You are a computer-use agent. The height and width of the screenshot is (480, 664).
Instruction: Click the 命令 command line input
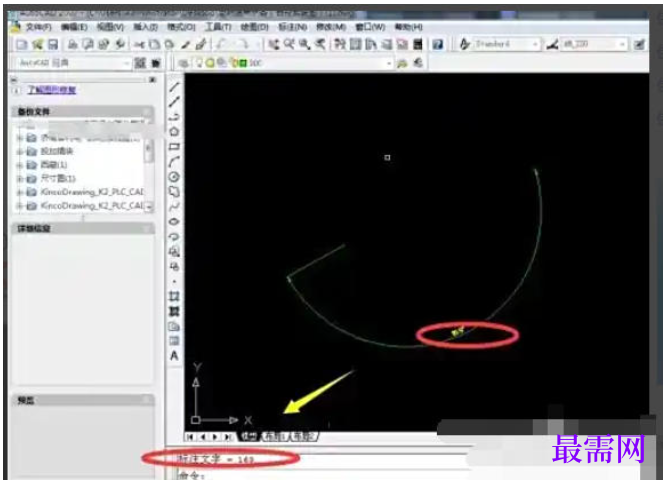click(322, 475)
